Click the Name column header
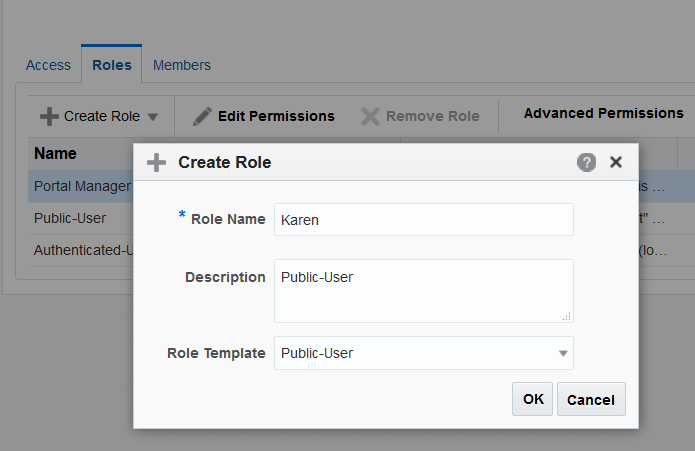The image size is (695, 451). [56, 154]
